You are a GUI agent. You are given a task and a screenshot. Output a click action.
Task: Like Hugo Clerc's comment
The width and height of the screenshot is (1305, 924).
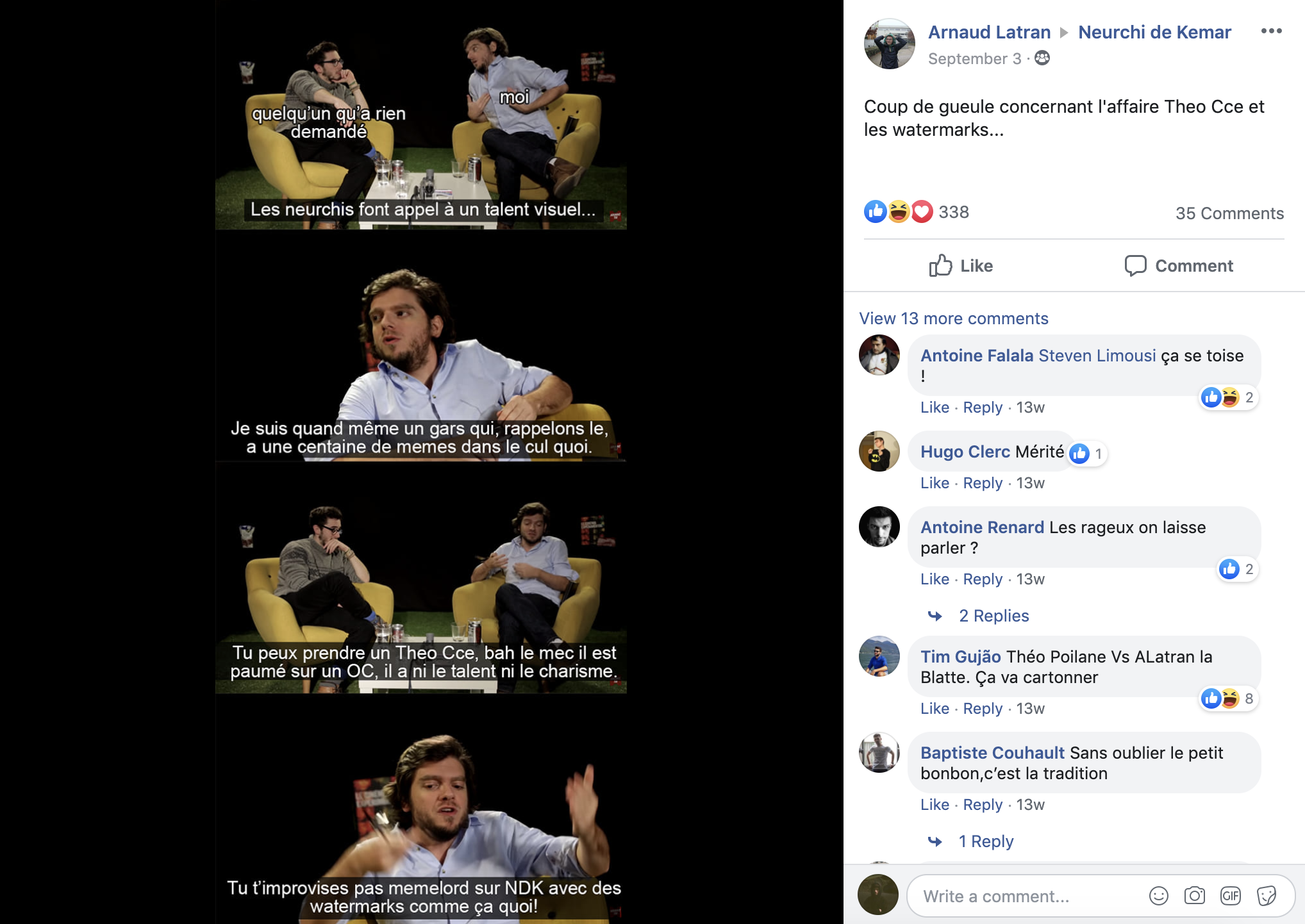935,483
